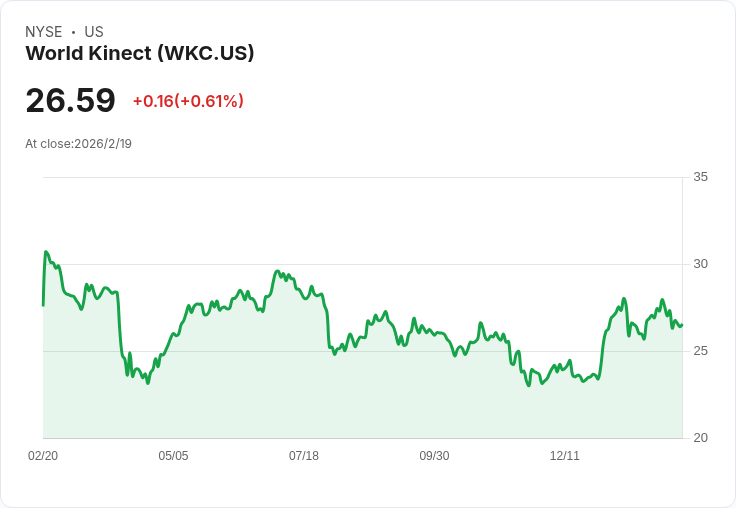Click the 30 price axis label
Screen dimensions: 736x508
click(700, 264)
